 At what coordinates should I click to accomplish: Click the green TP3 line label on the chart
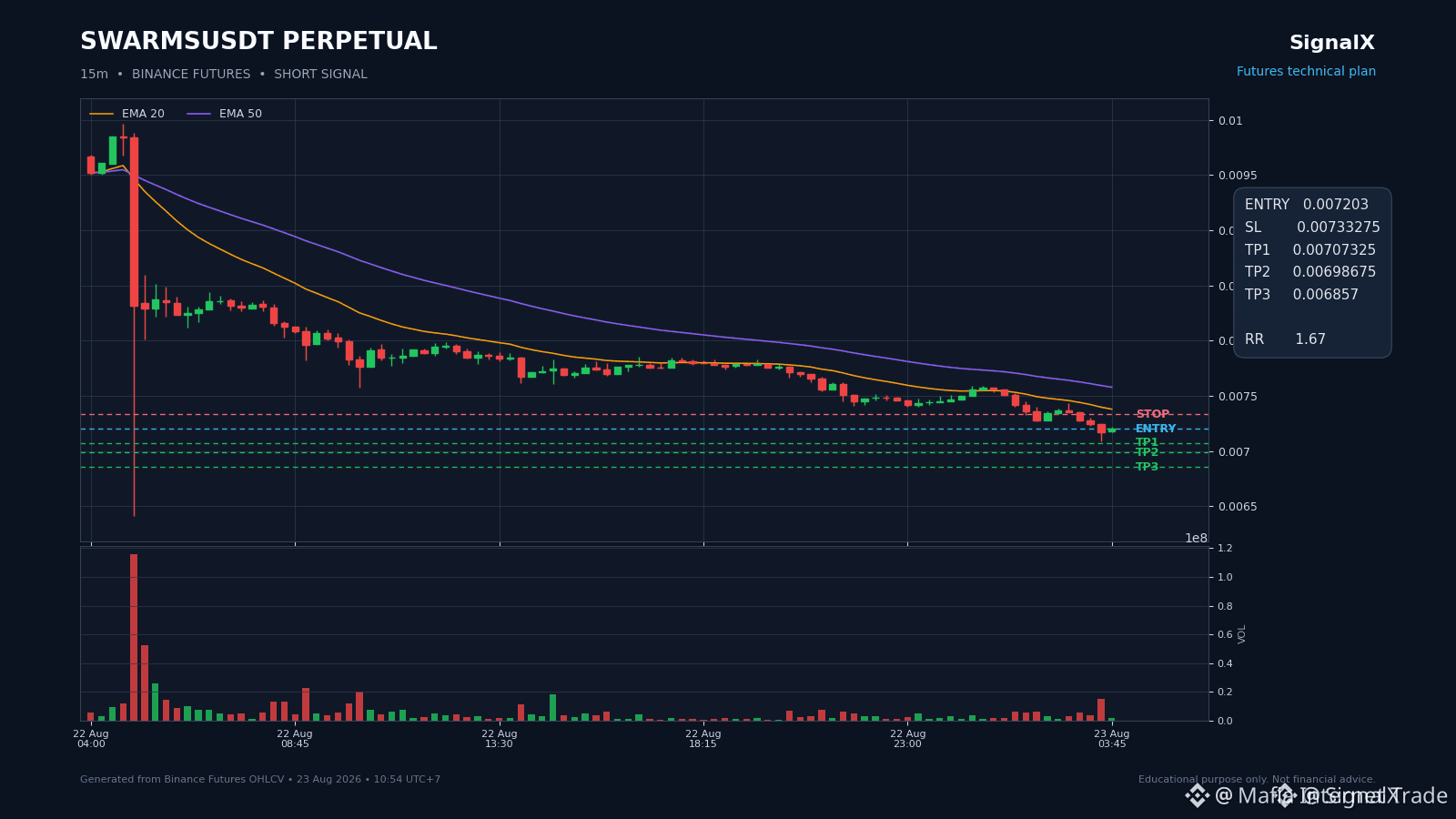point(1147,467)
